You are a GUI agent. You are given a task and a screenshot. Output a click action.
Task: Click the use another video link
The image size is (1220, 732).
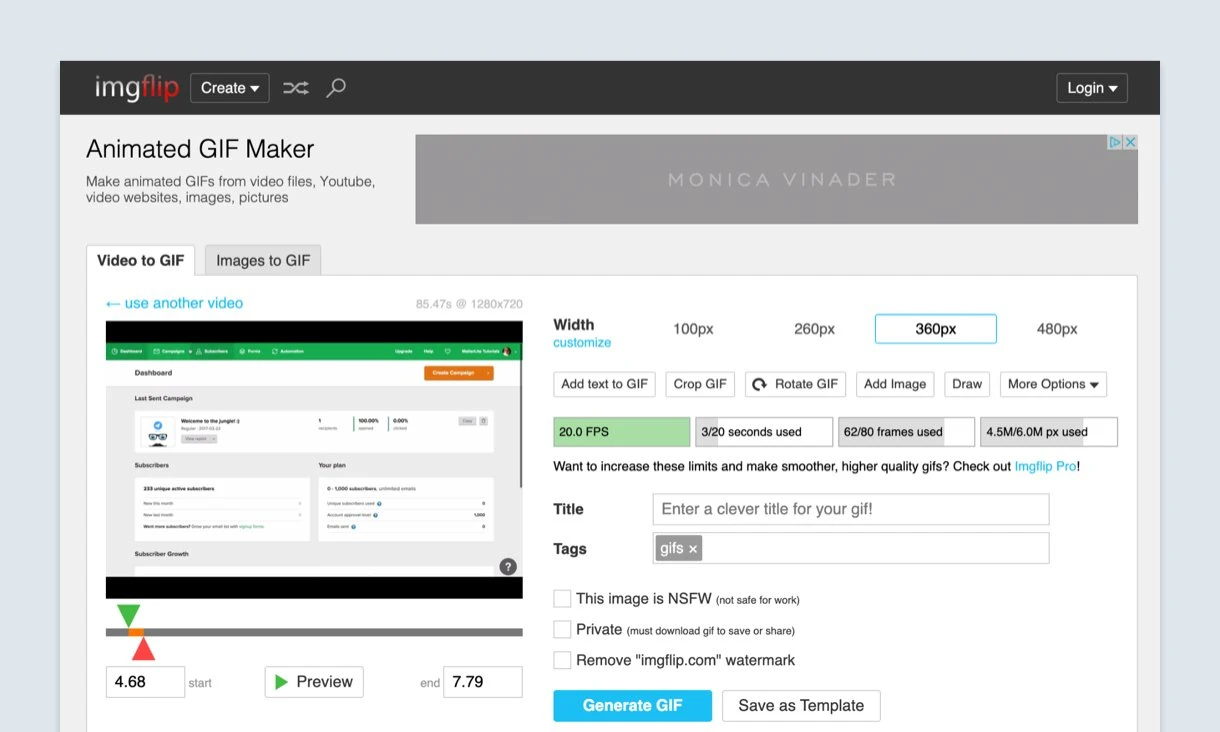[174, 303]
